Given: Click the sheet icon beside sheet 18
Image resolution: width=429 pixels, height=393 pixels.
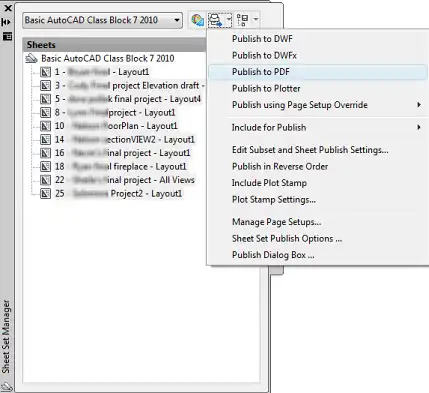Looking at the screenshot, I should tap(45, 167).
